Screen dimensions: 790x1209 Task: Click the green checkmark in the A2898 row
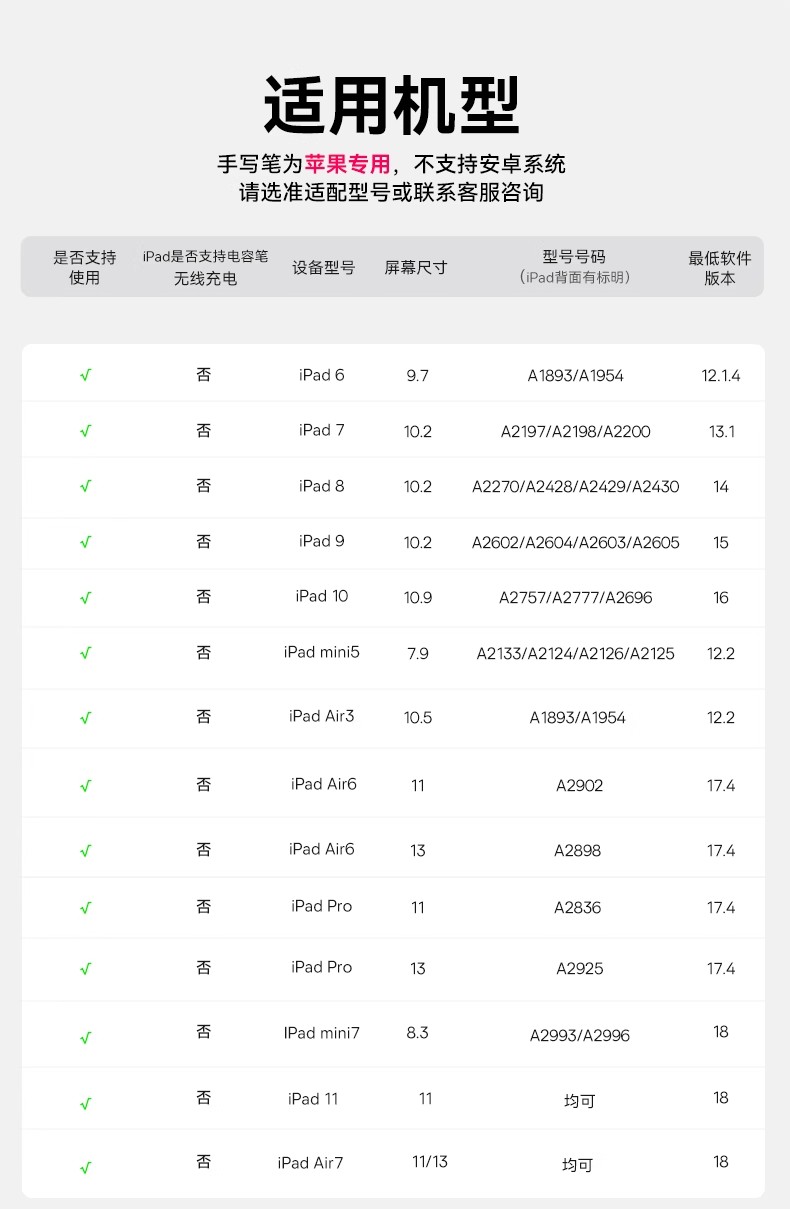pos(85,851)
